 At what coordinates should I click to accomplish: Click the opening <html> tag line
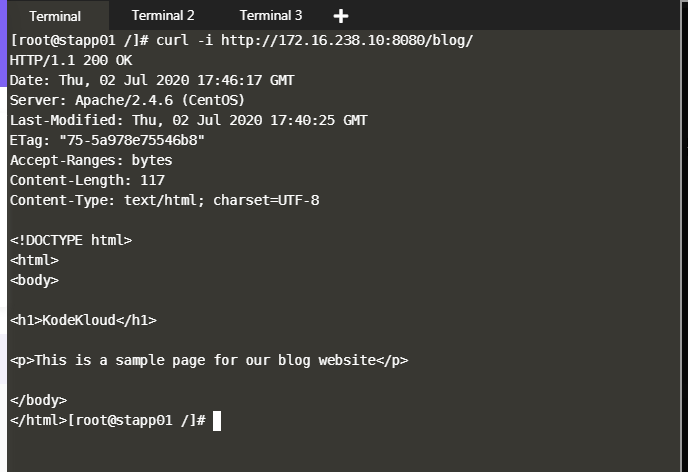pos(34,260)
